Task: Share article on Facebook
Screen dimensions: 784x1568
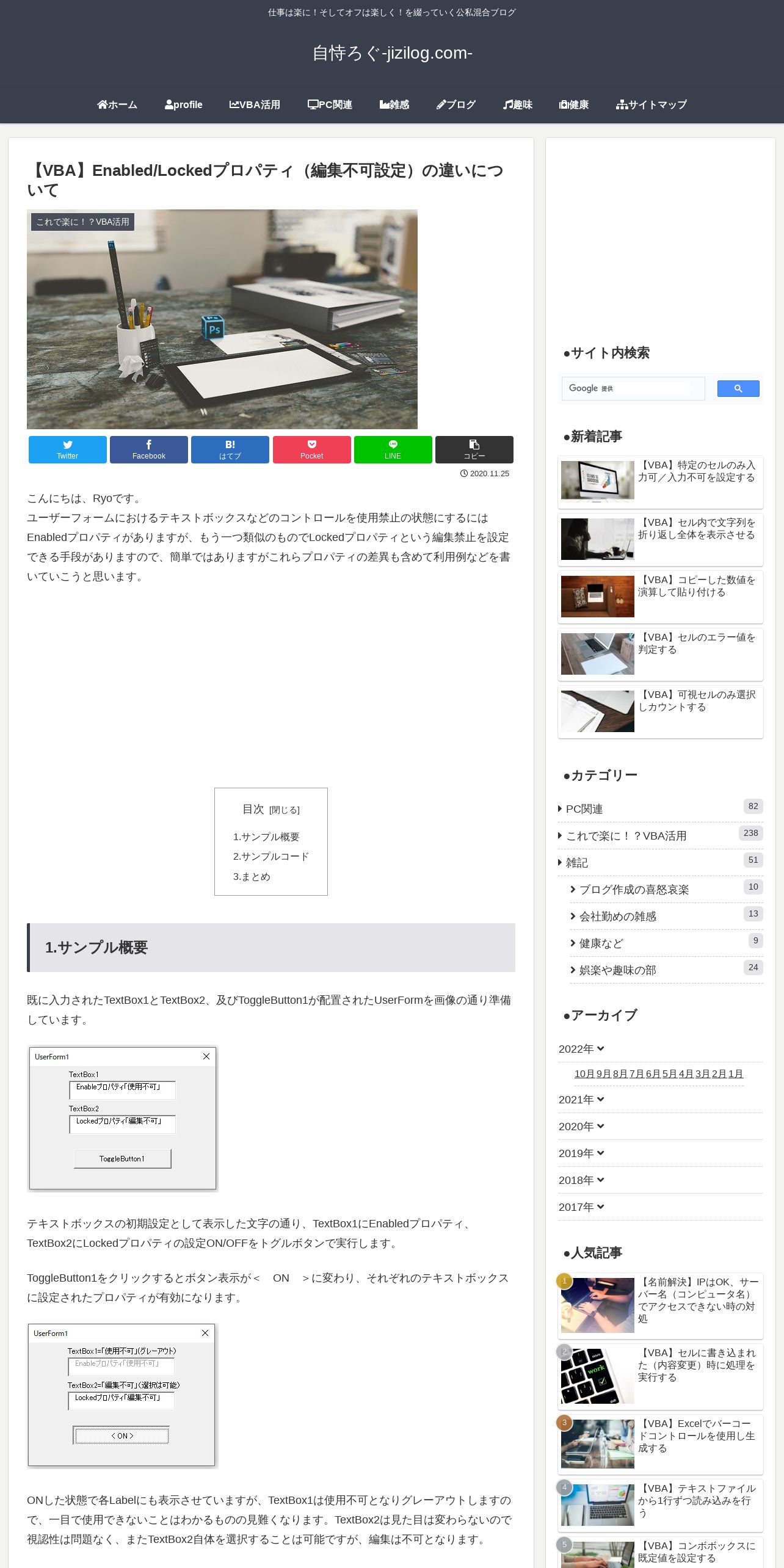Action: (149, 449)
